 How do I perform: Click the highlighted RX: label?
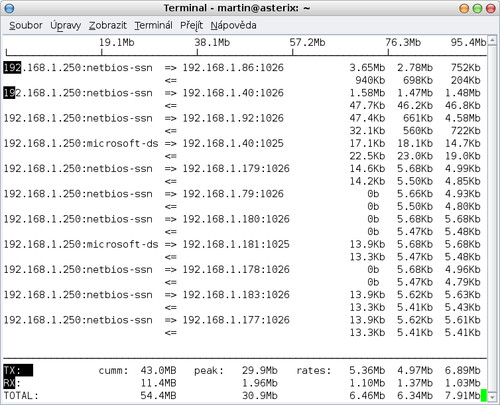12,383
